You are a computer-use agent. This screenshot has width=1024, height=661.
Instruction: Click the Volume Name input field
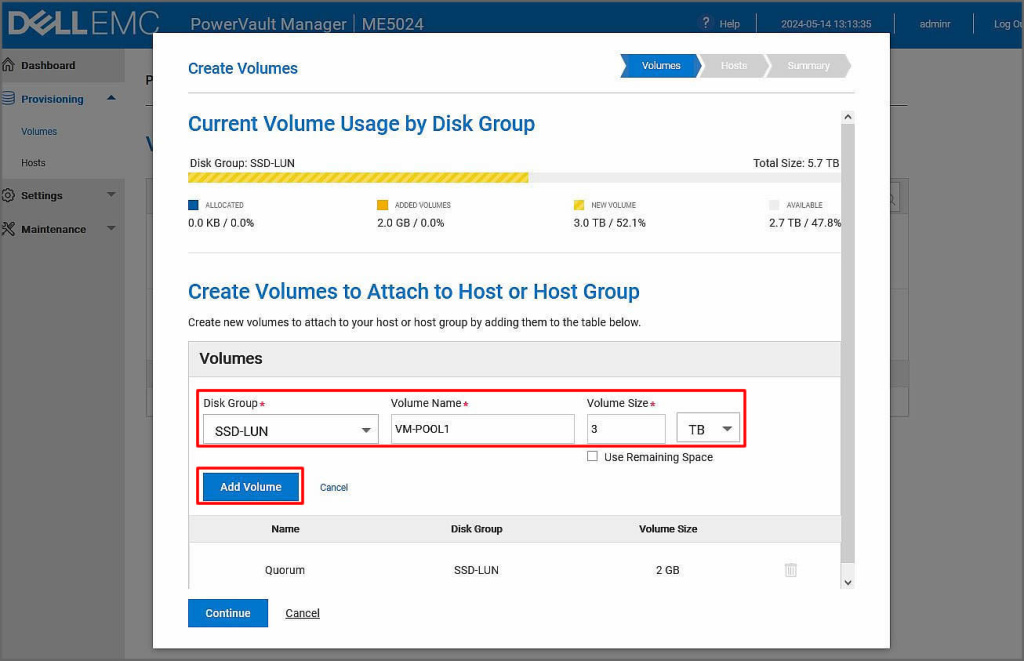pos(482,430)
